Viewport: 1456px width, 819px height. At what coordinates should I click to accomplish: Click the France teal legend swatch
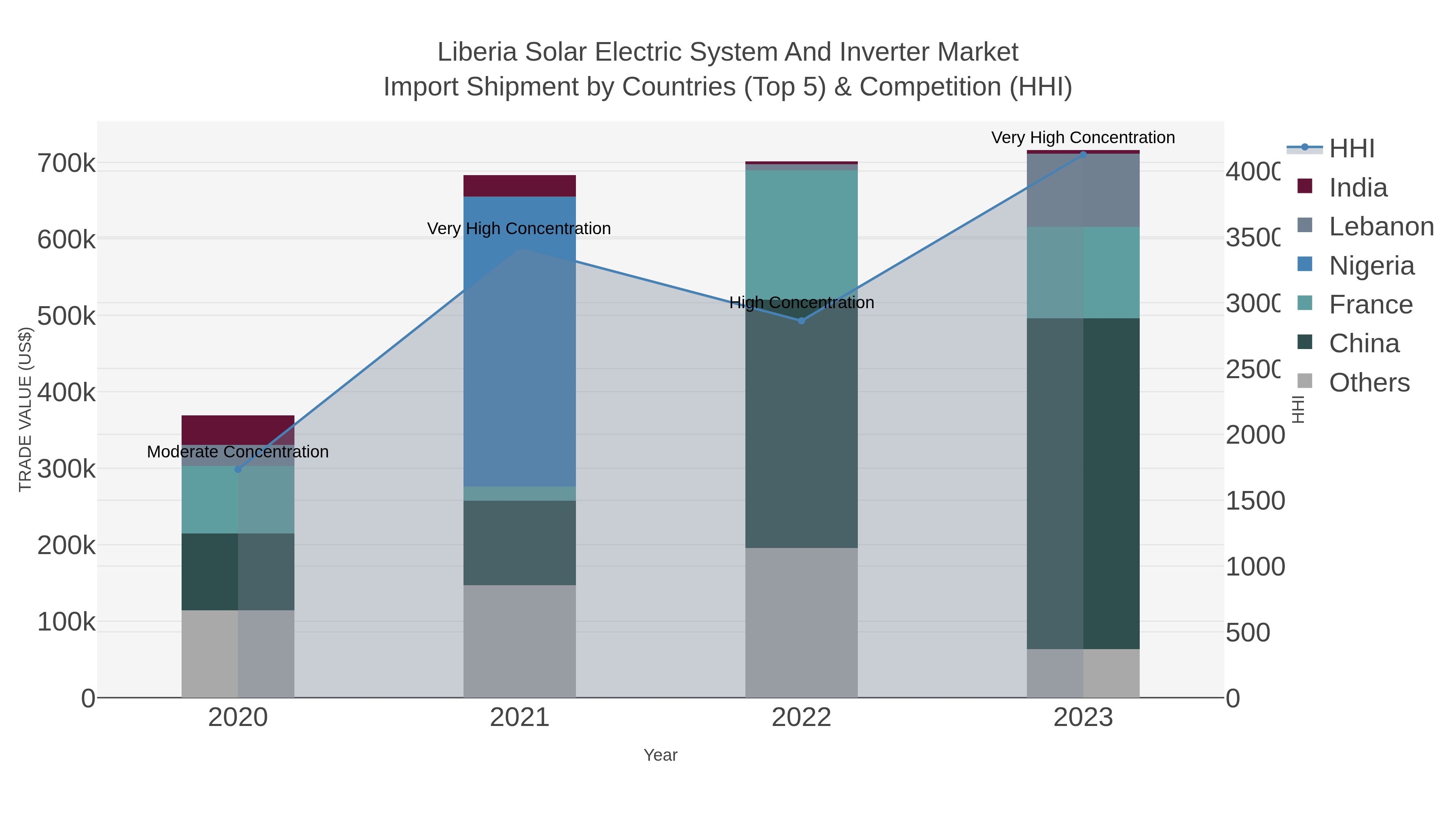coord(1304,303)
